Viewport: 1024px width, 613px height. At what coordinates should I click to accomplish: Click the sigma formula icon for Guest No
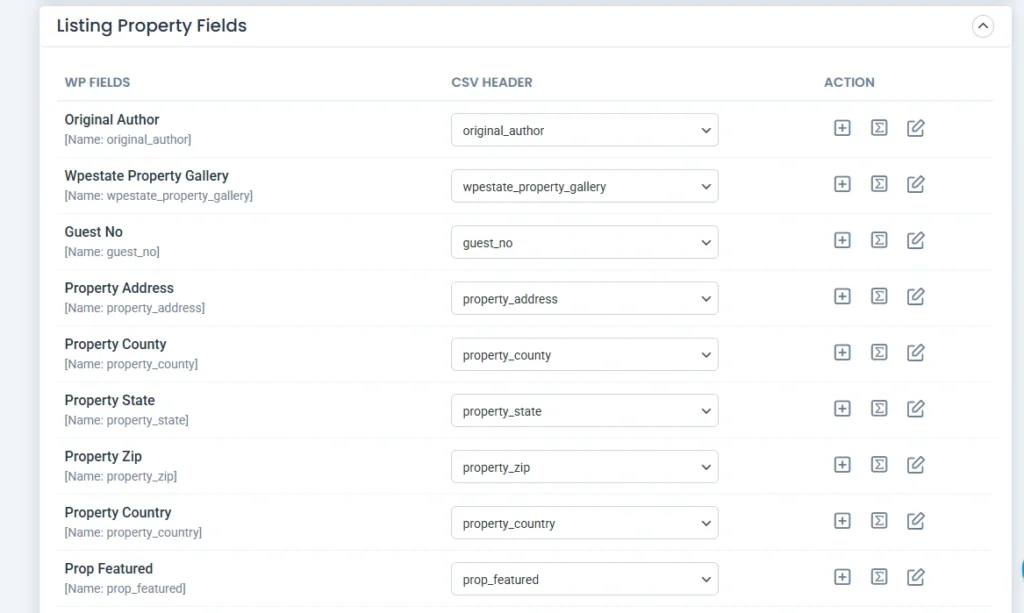click(879, 240)
